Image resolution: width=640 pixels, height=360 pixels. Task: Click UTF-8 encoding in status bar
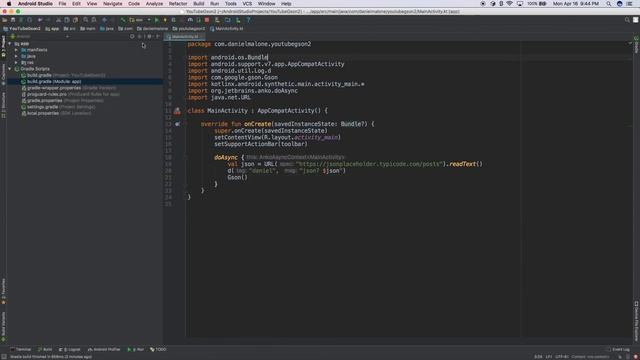562,357
